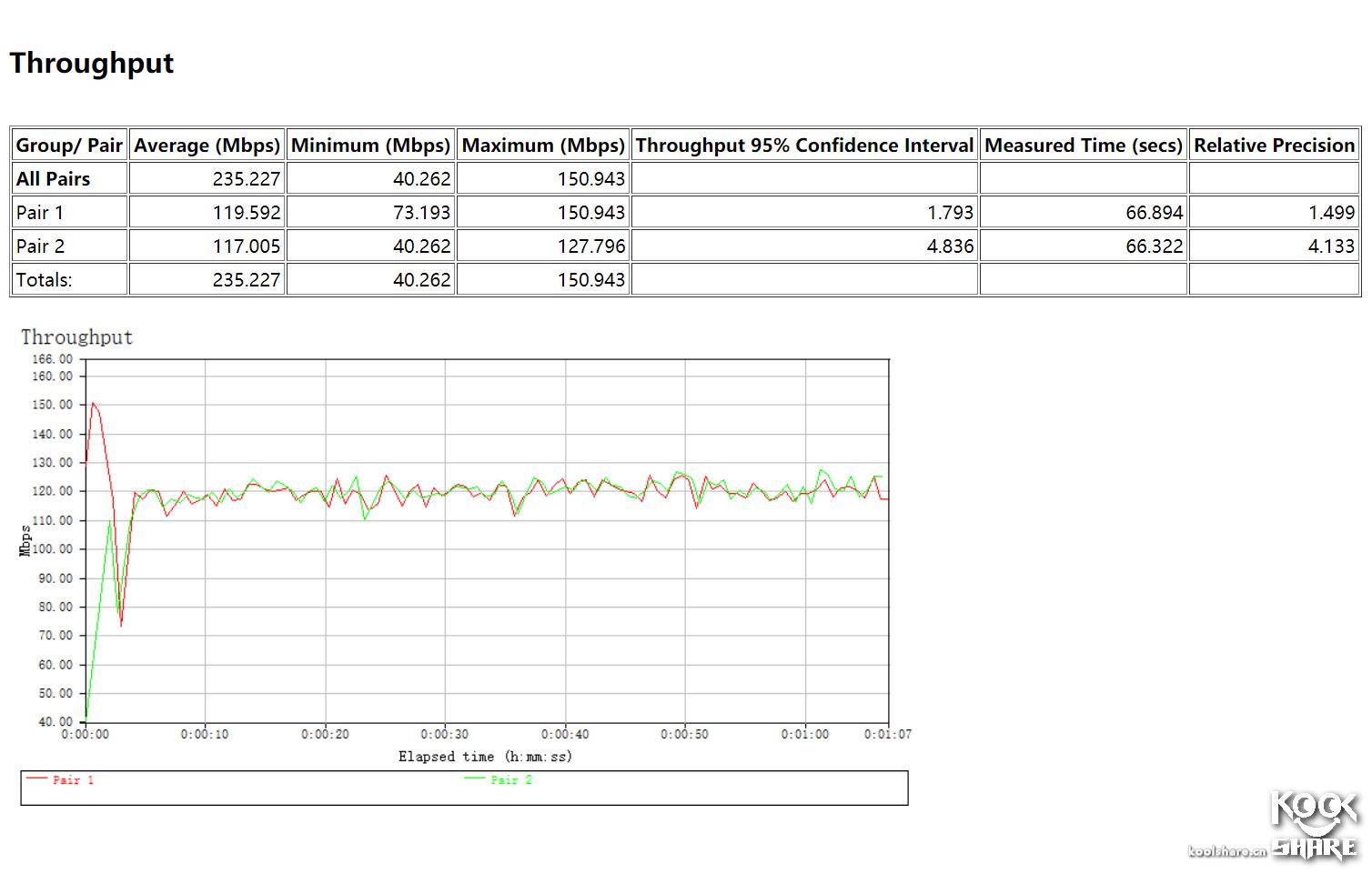Click the Throughput title above the chart
Image resolution: width=1372 pixels, height=874 pixels.
click(76, 337)
